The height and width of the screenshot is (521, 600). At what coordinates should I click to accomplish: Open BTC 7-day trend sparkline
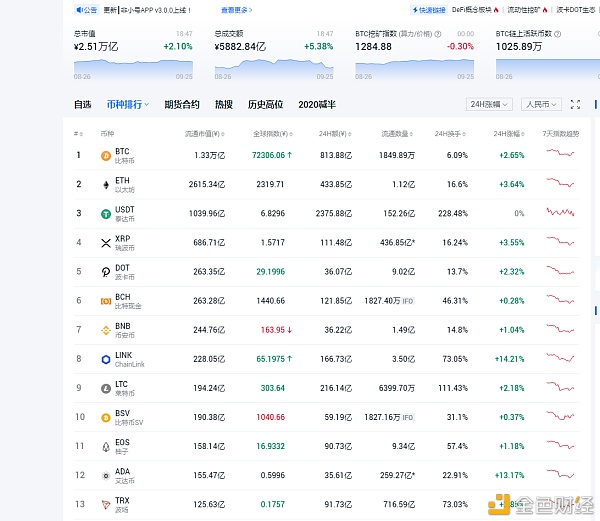[x=560, y=153]
